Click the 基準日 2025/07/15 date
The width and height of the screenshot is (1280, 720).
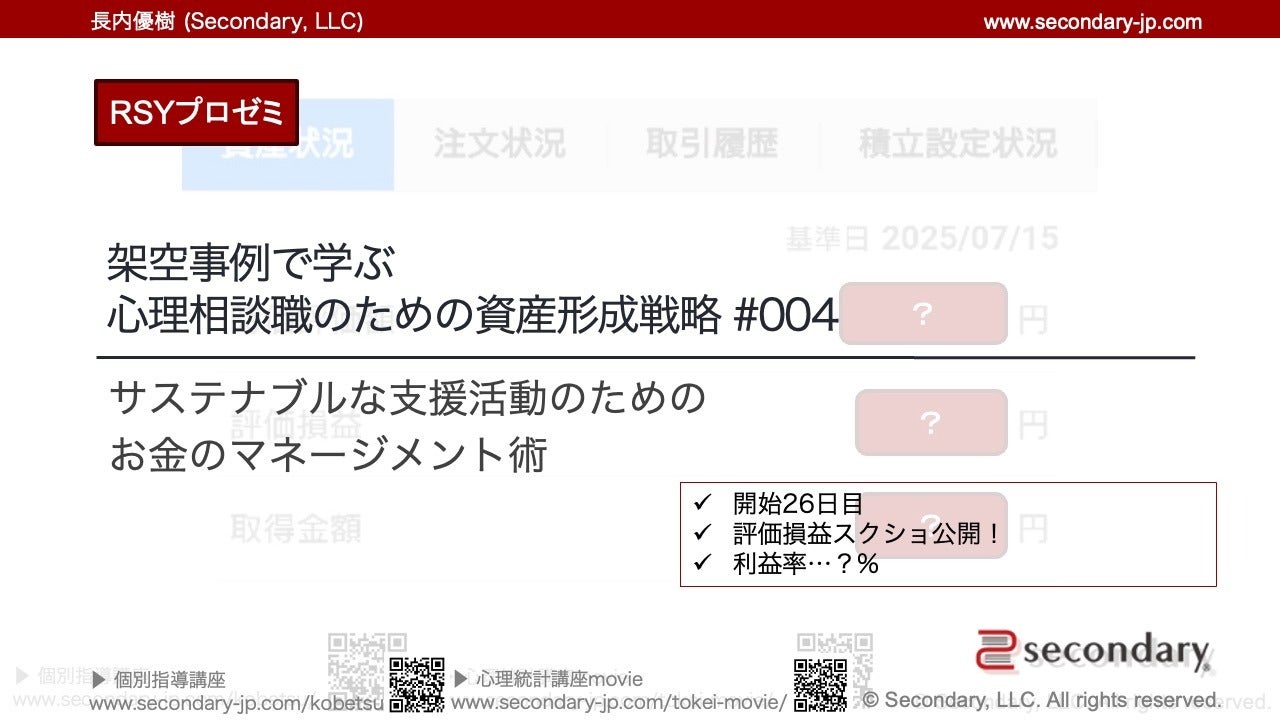(x=921, y=239)
